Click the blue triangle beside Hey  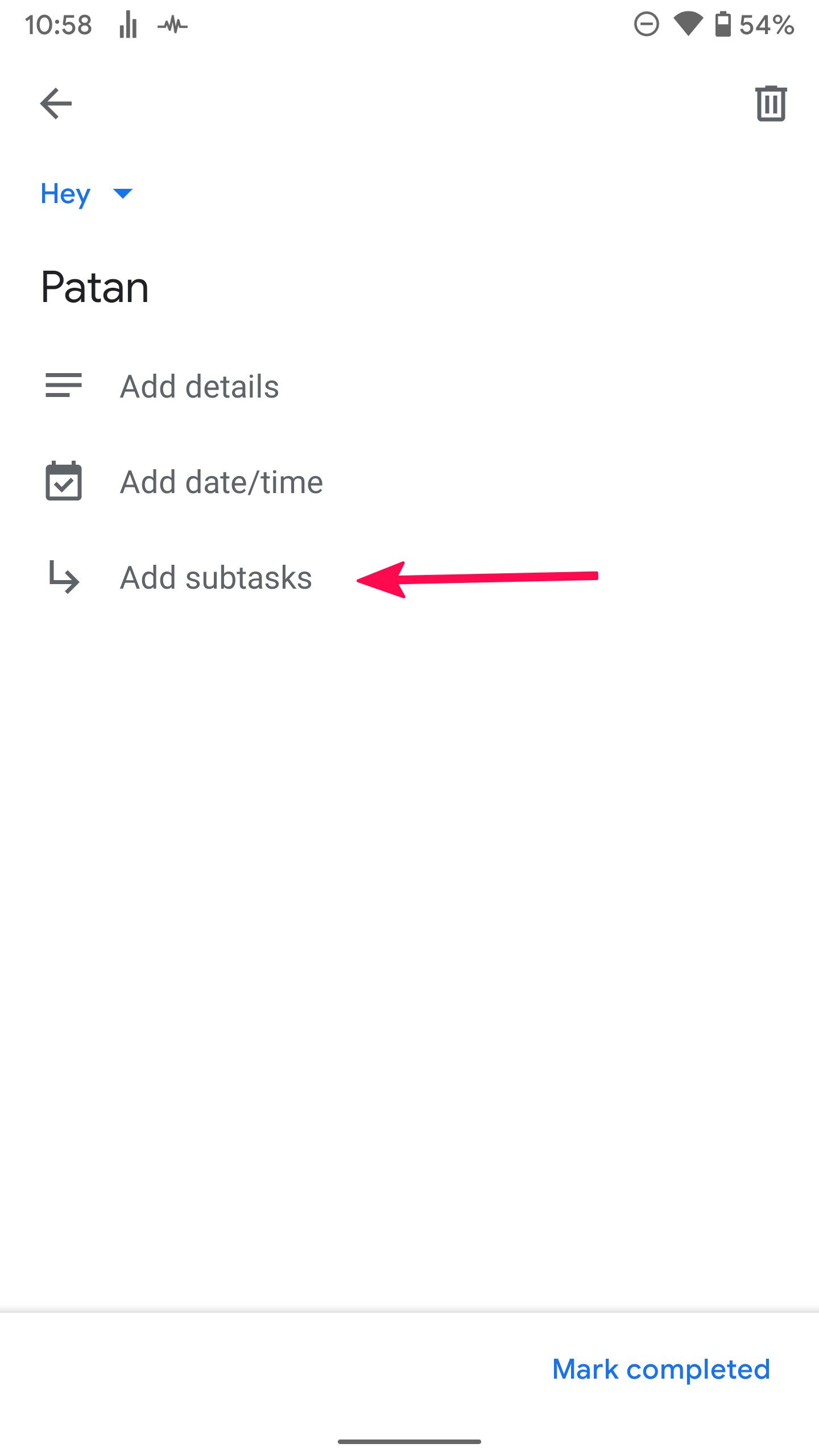(123, 195)
